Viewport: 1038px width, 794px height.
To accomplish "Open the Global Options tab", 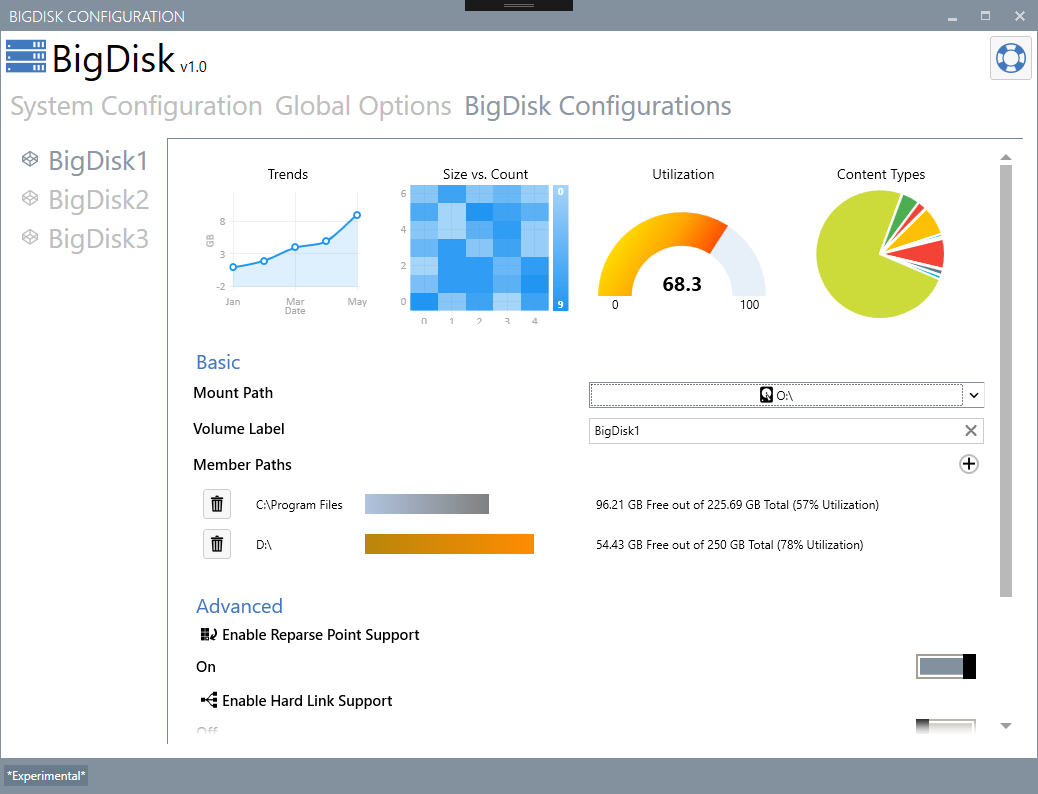I will pos(363,106).
